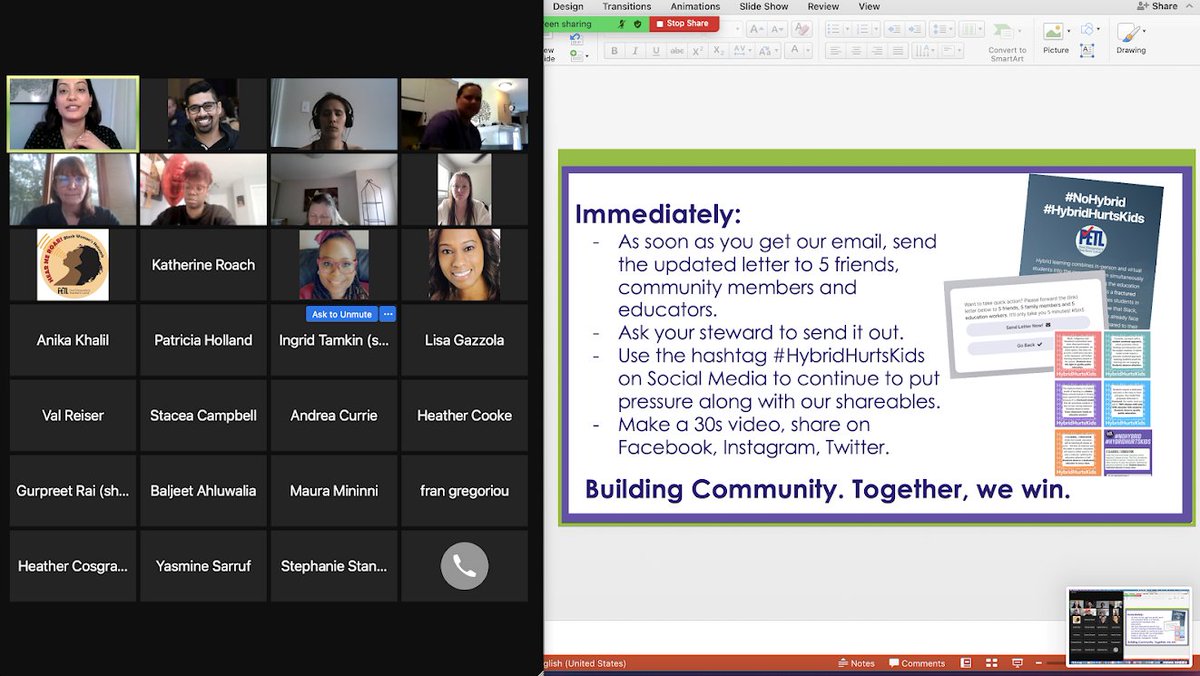
Task: Apply bulleted list formatting
Action: (834, 29)
